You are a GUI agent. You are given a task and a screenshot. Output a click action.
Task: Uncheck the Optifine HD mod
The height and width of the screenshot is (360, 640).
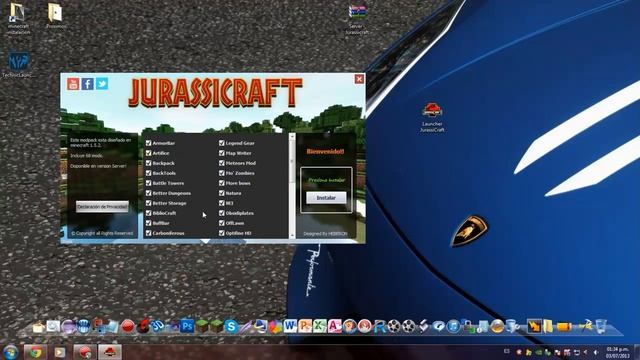[x=222, y=233]
